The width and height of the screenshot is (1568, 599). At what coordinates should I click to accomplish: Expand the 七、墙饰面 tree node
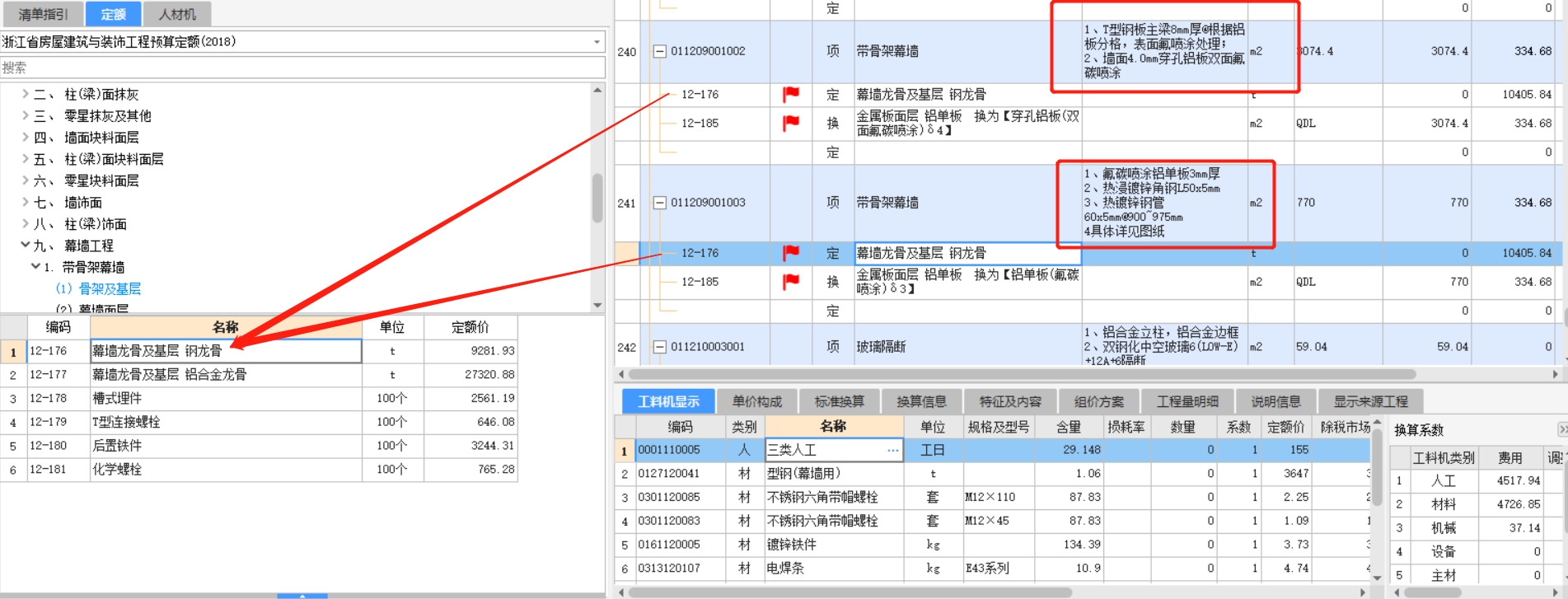(26, 202)
